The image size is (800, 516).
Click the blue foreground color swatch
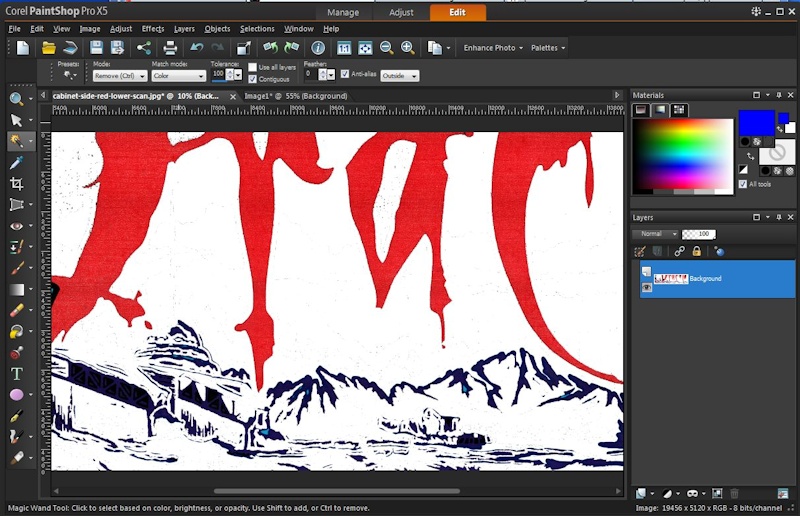click(756, 122)
